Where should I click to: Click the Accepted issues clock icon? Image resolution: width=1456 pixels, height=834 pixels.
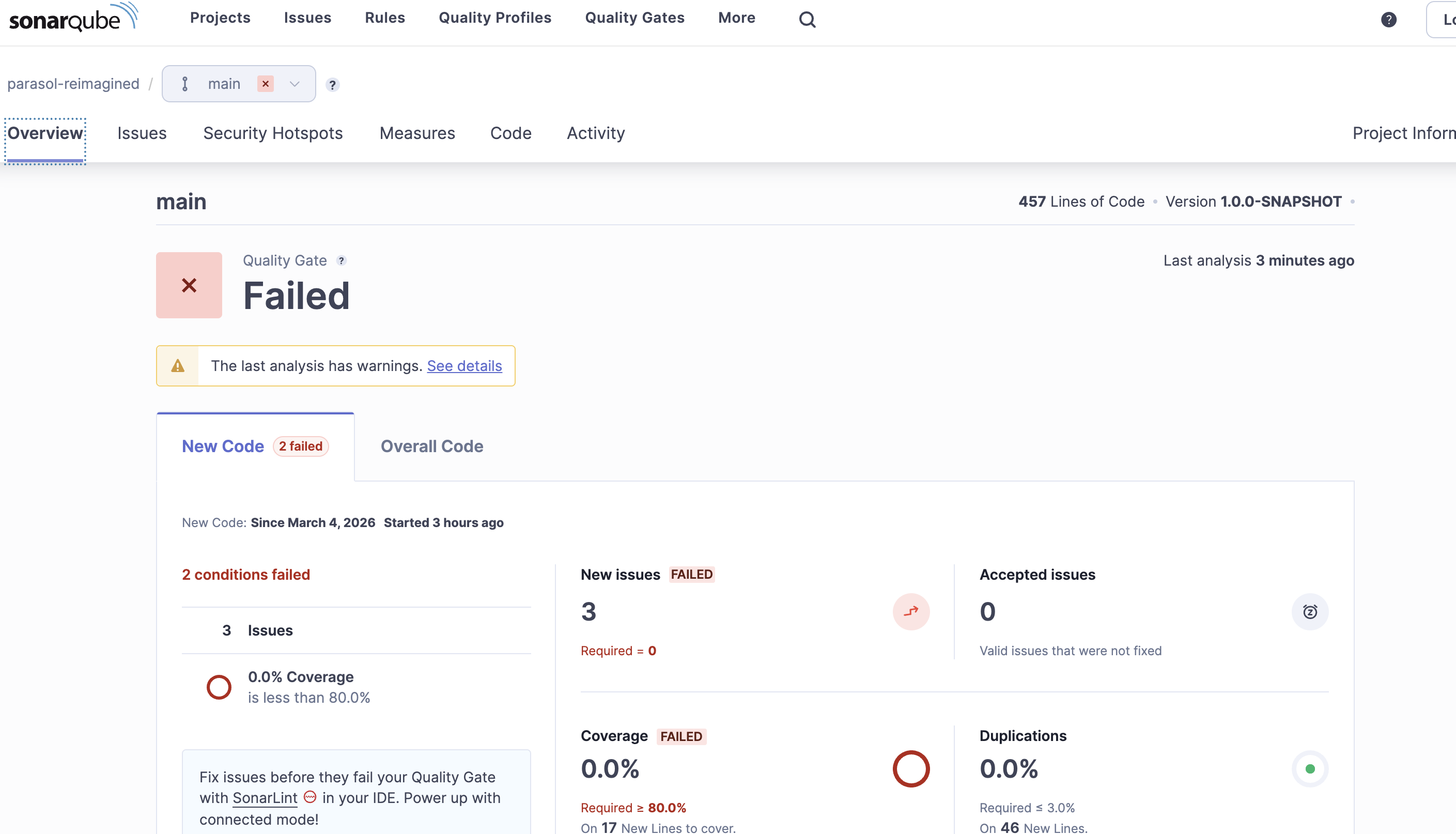click(x=1309, y=612)
